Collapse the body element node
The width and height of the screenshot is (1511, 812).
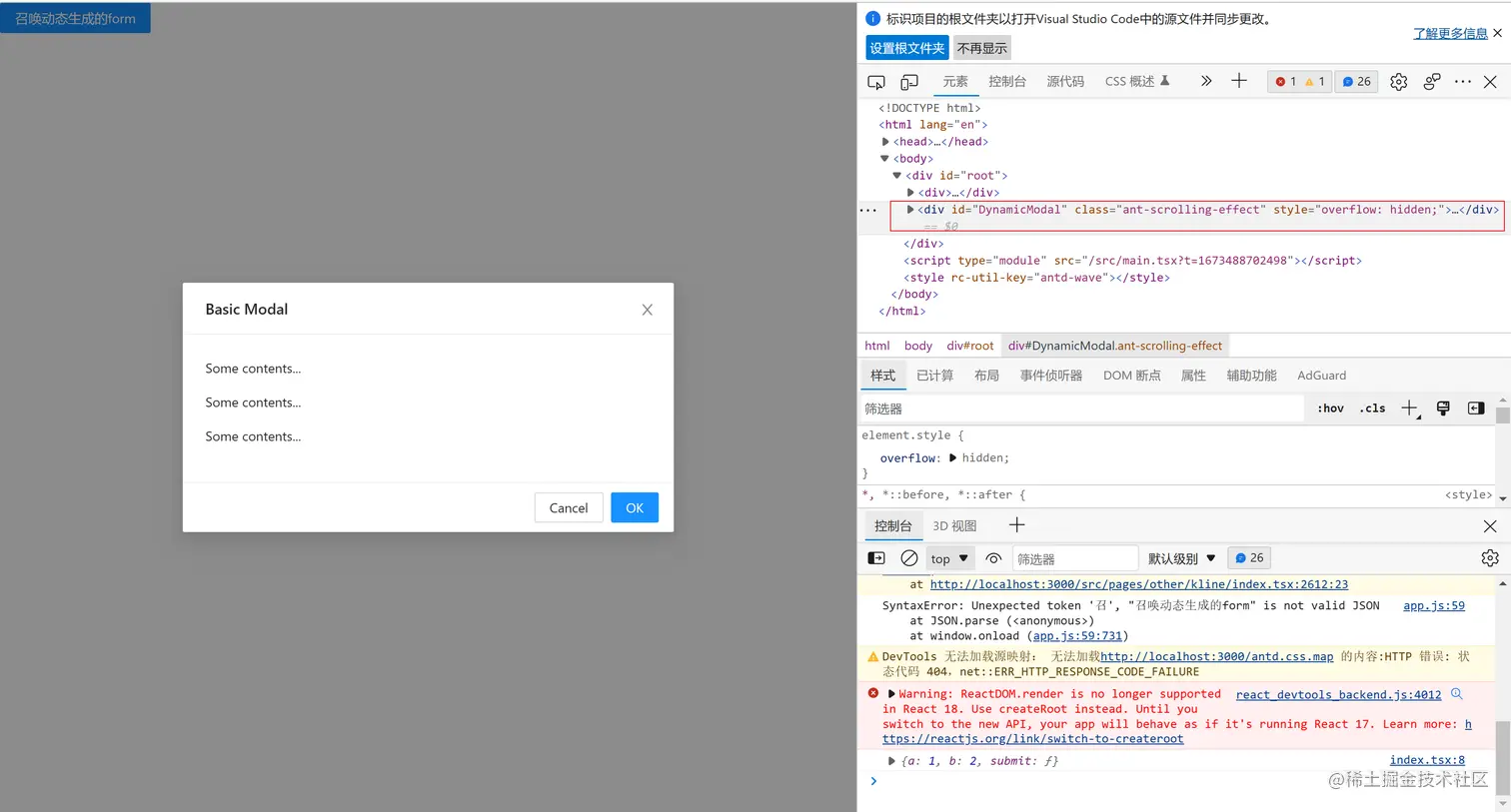884,159
